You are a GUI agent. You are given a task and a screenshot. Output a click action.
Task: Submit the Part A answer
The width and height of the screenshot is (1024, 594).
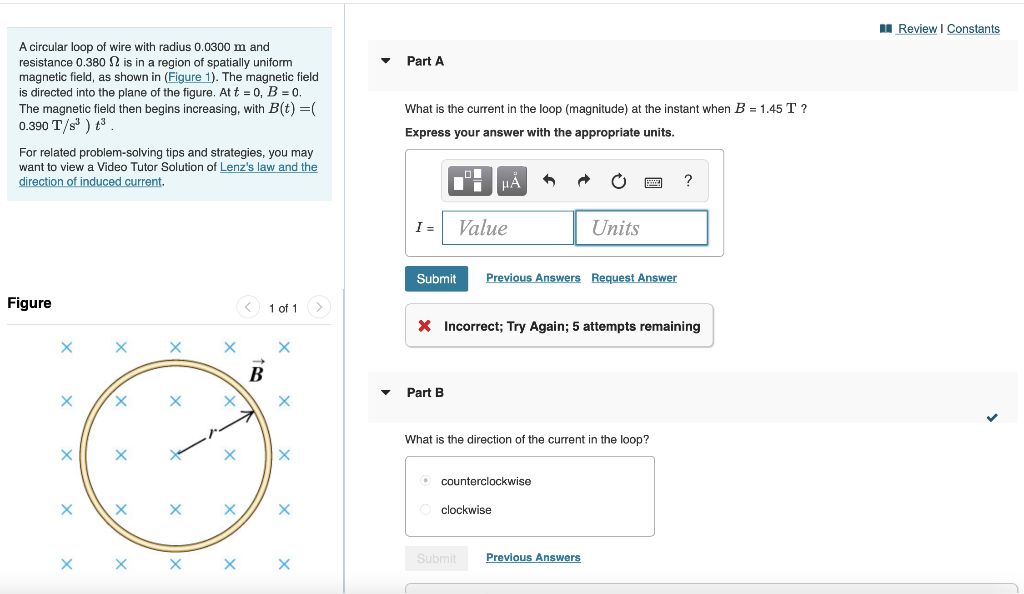pyautogui.click(x=436, y=278)
